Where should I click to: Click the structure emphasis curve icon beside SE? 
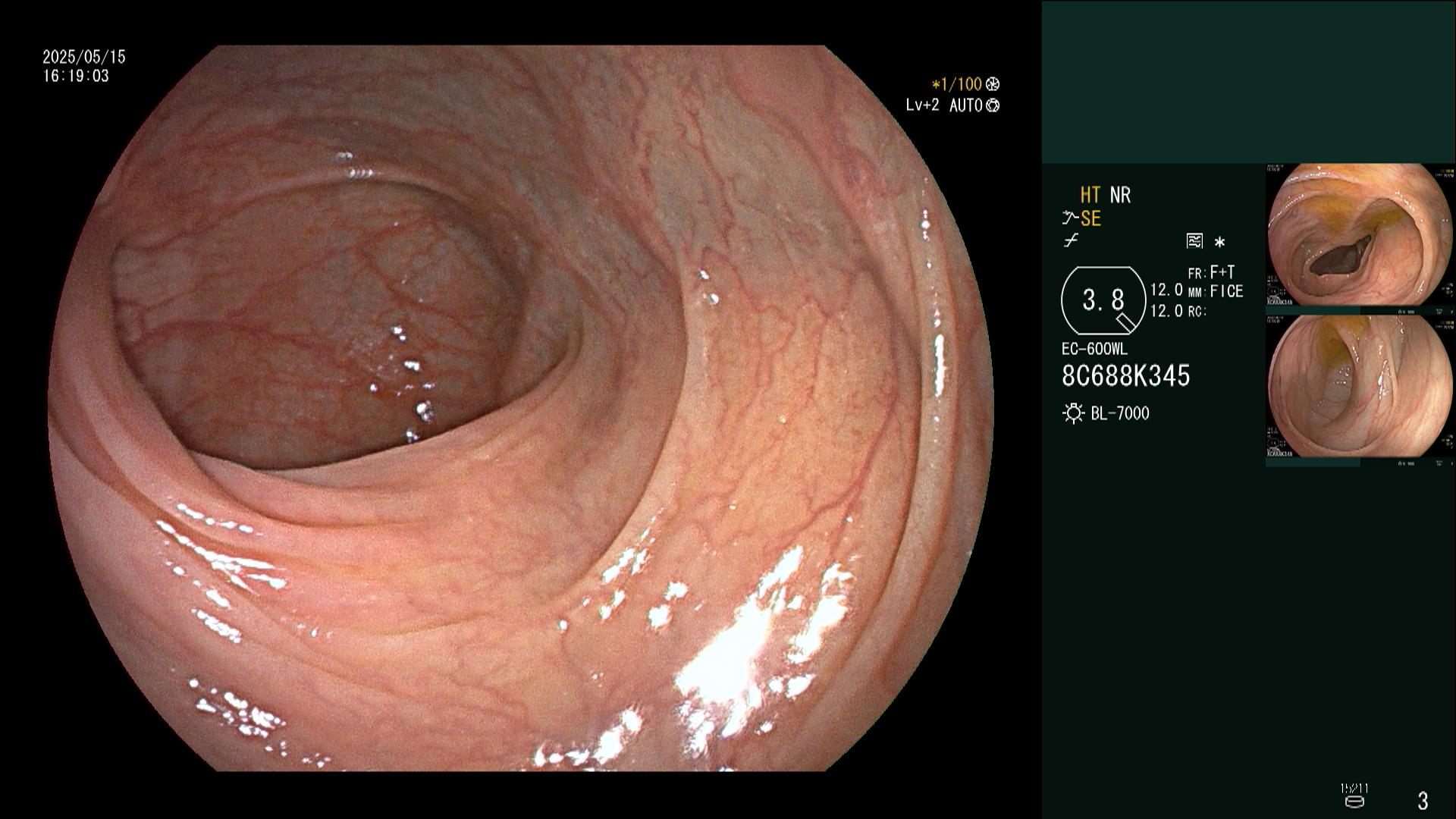pyautogui.click(x=1070, y=219)
